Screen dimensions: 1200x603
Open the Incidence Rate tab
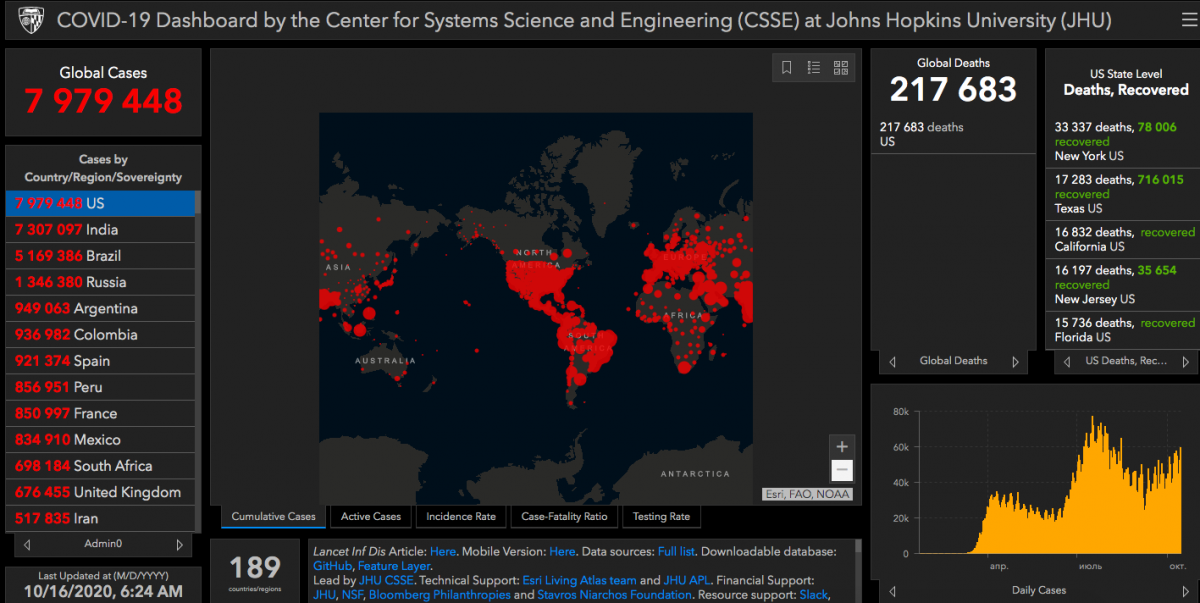(461, 517)
